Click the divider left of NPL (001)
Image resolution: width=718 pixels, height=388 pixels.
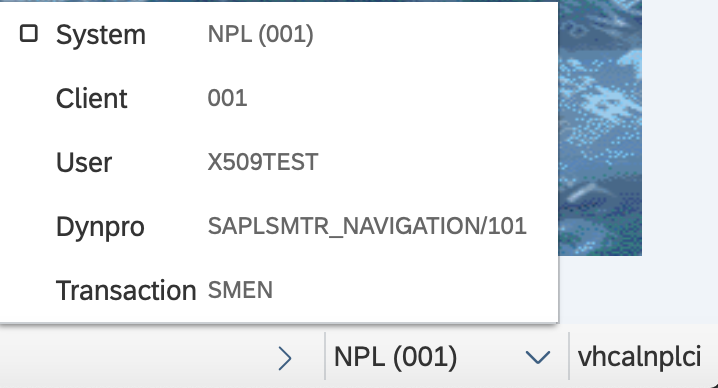coord(325,356)
